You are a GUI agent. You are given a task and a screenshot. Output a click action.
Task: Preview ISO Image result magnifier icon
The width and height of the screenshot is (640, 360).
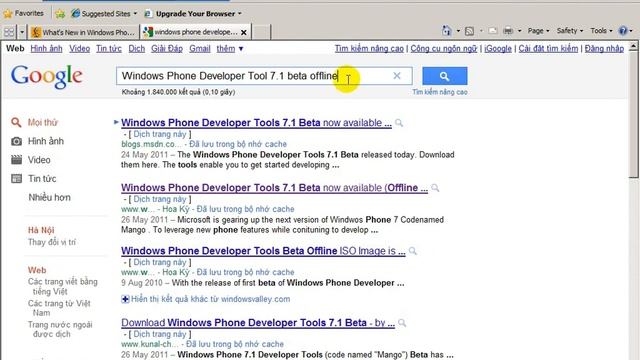point(413,251)
